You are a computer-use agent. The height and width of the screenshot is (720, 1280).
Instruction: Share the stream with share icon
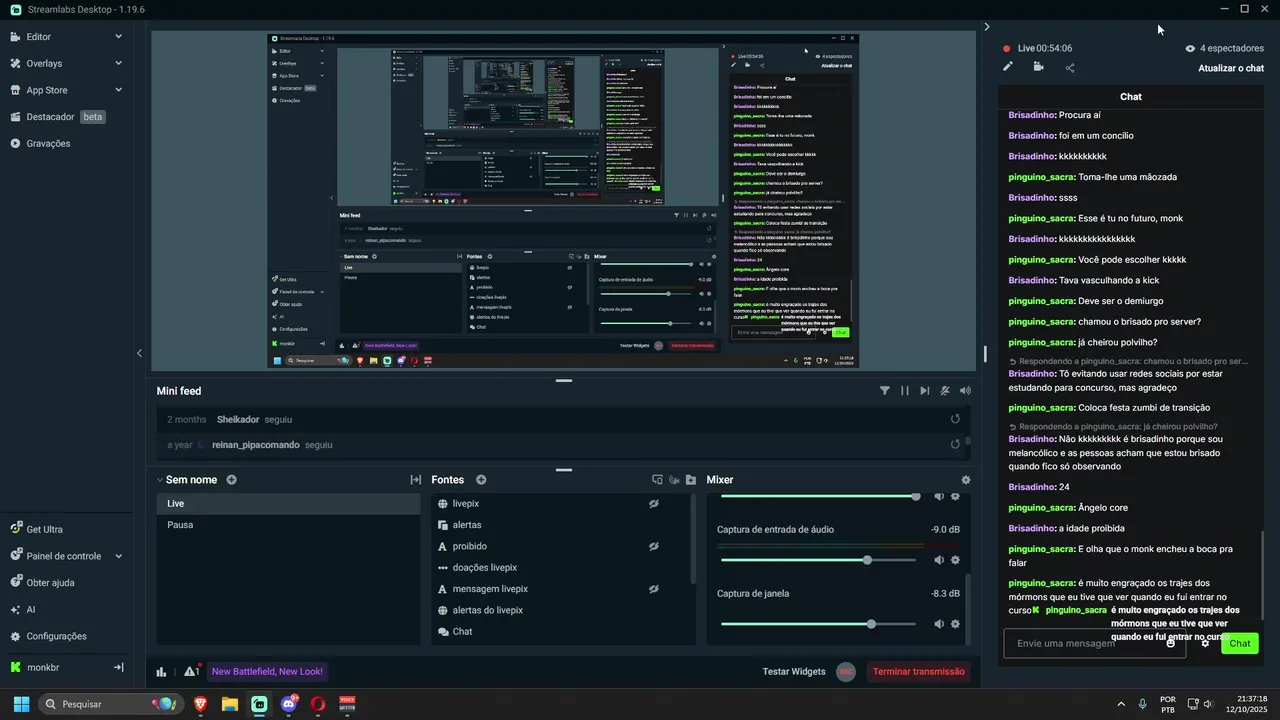[x=1070, y=68]
